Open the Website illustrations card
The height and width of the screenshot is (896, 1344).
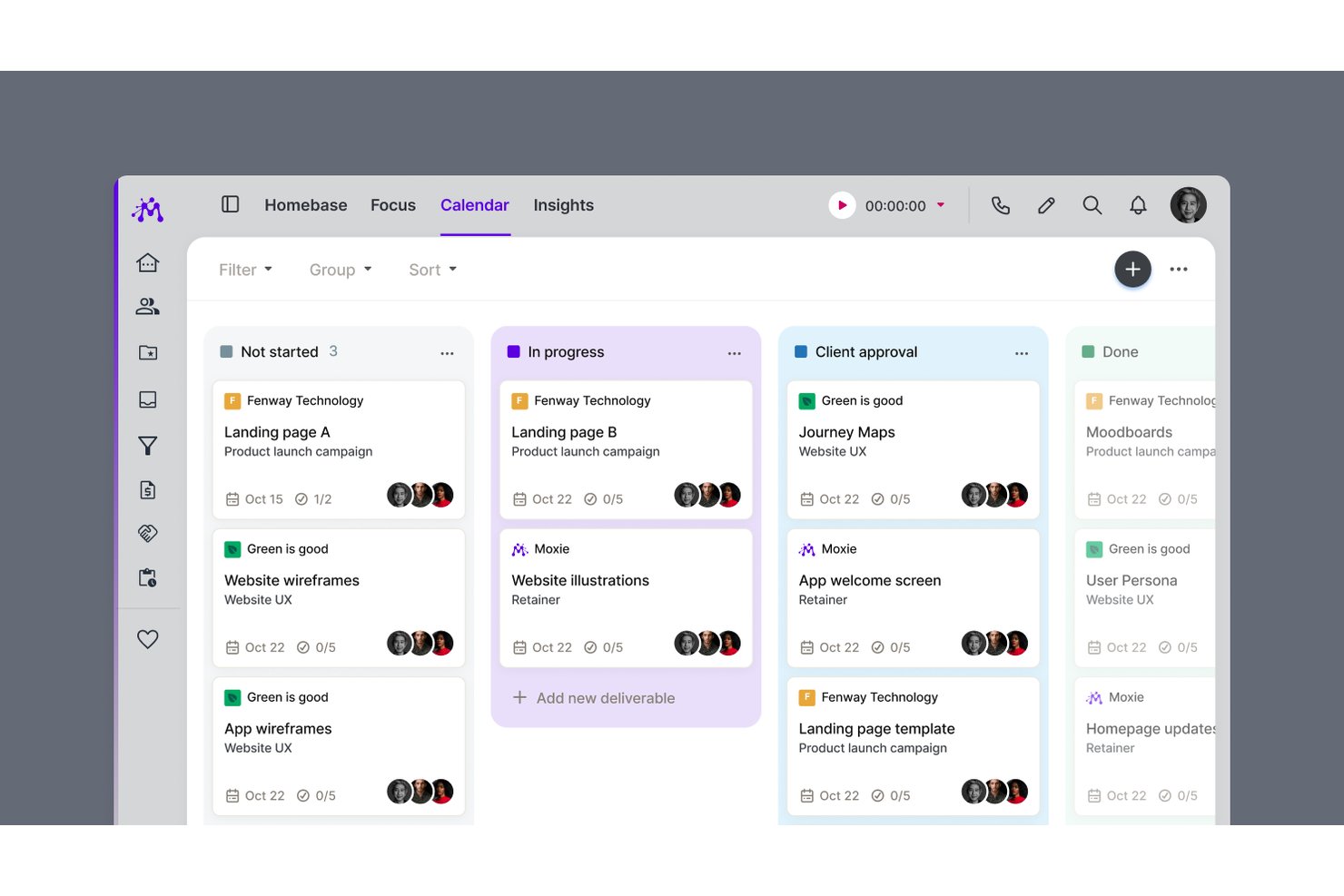626,598
